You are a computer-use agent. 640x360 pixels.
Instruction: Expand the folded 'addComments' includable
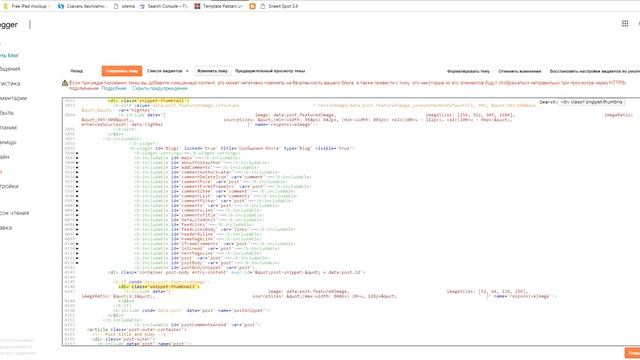(77, 168)
